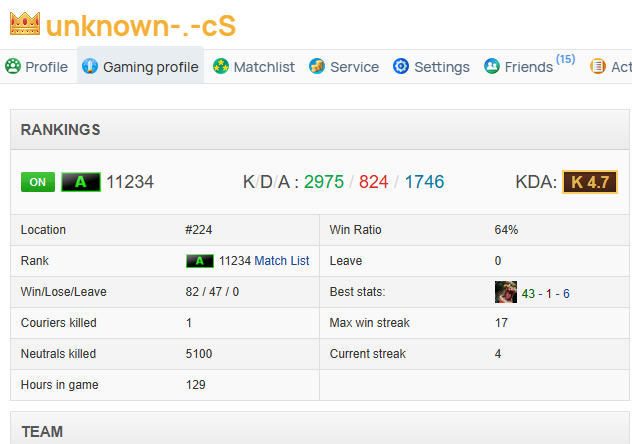The image size is (632, 444).
Task: Click the best stats 43 - 1 - 6
Action: click(545, 294)
